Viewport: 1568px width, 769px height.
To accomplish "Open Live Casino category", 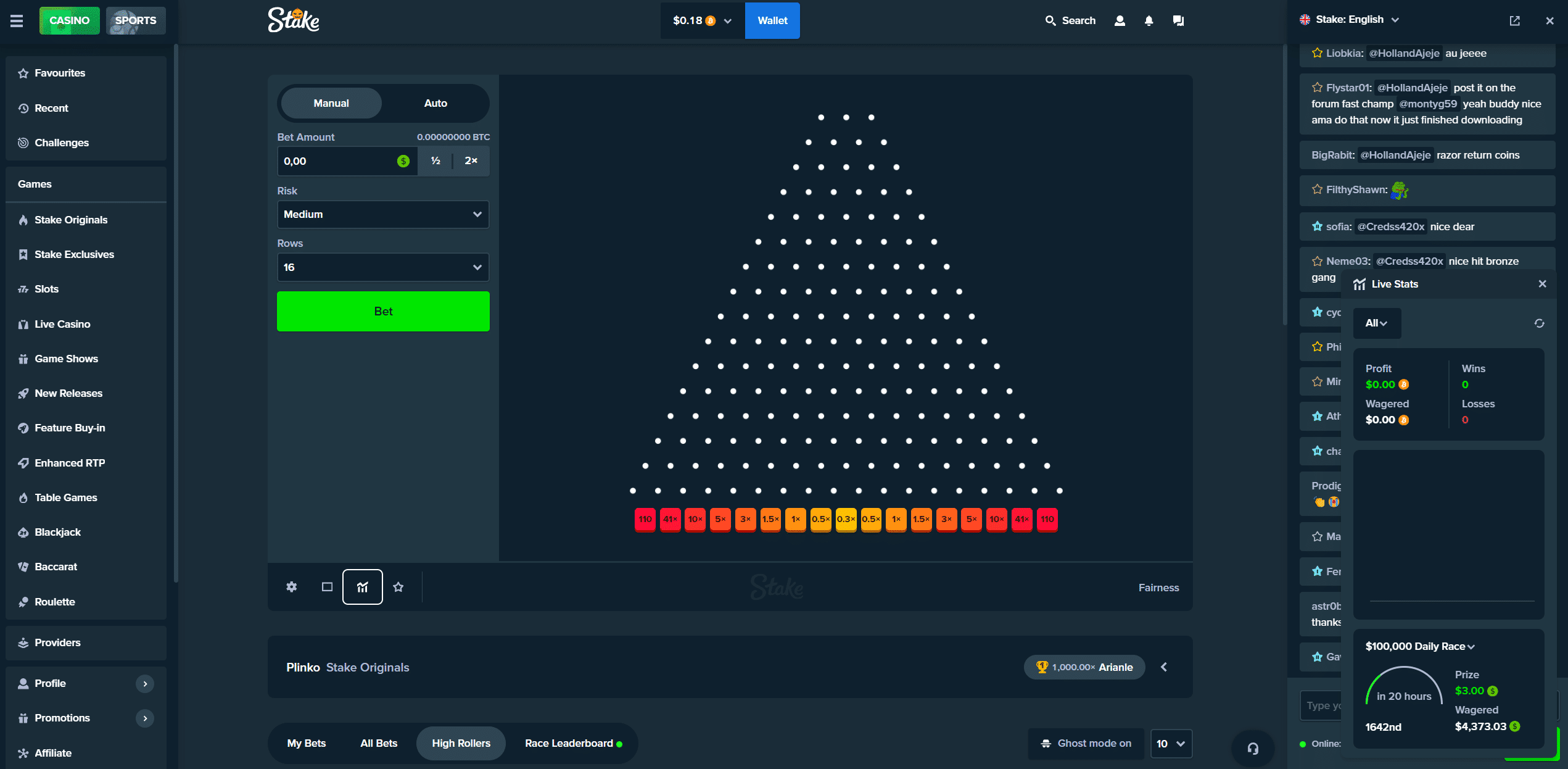I will [86, 324].
